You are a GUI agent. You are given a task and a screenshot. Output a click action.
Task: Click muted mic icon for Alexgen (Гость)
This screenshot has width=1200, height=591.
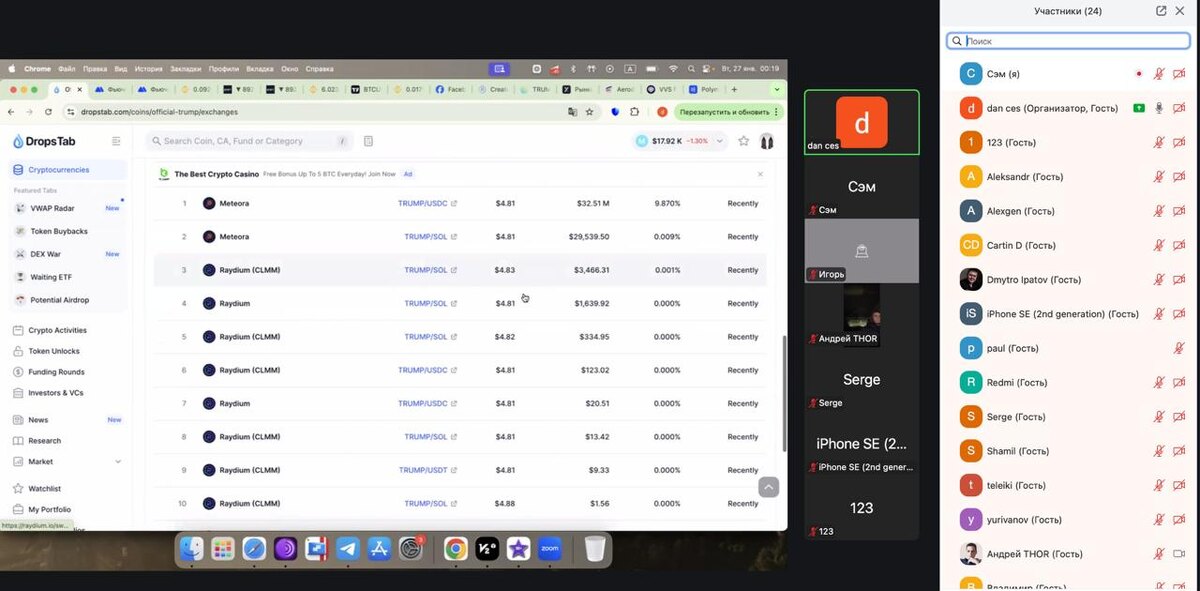[1159, 211]
